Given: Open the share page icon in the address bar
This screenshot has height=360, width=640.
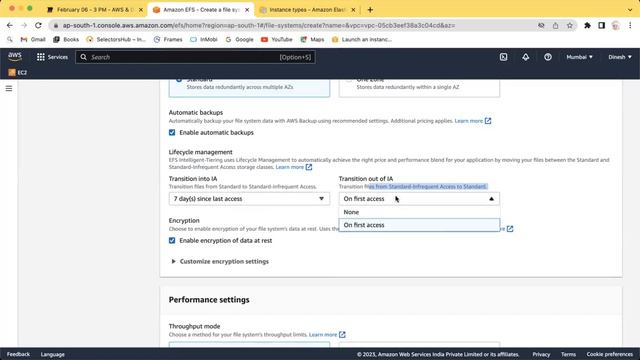Looking at the screenshot, I should (x=555, y=25).
